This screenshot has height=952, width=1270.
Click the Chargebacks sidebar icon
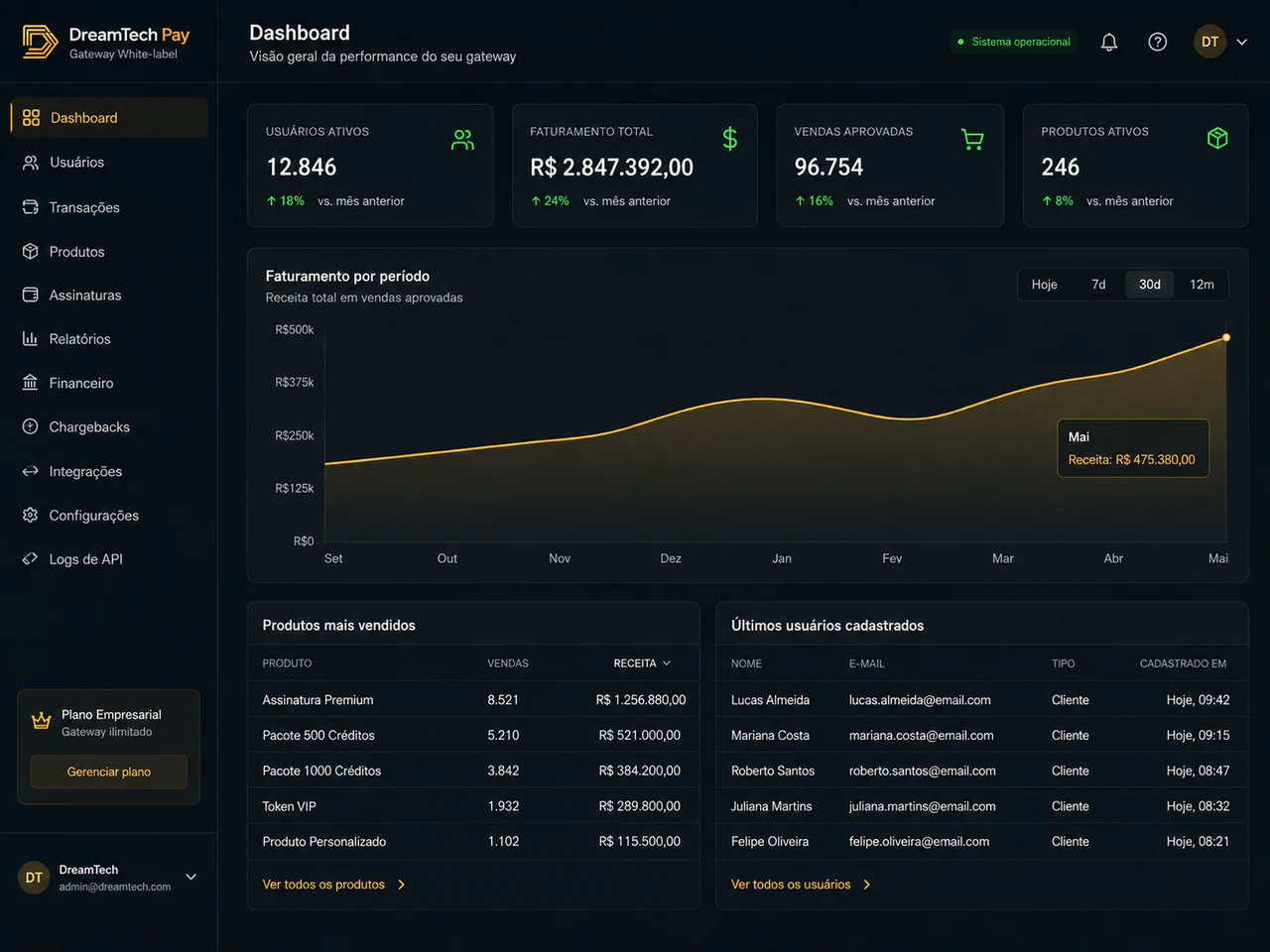click(31, 426)
